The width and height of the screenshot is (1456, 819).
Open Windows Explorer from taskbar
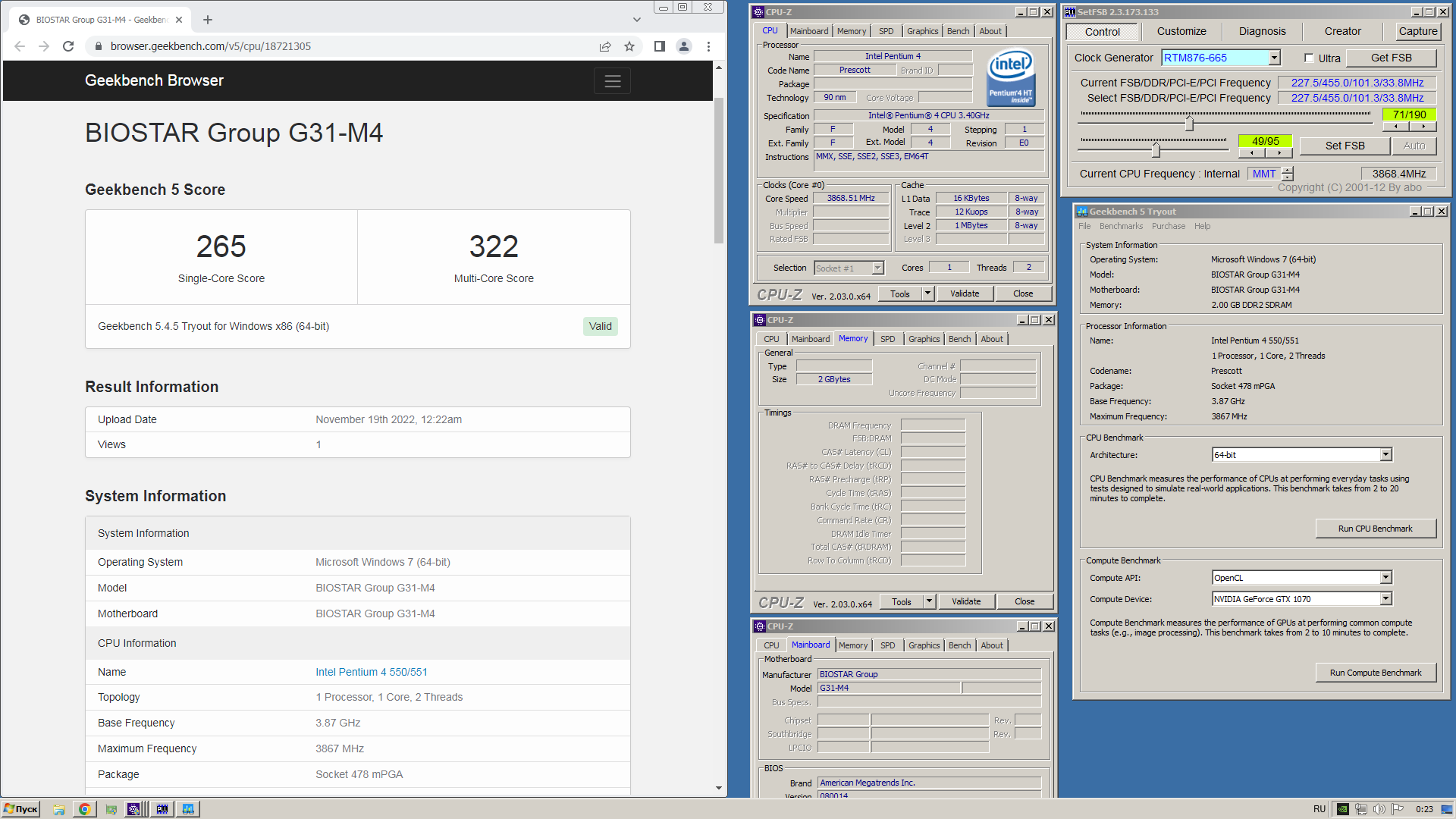coord(59,809)
